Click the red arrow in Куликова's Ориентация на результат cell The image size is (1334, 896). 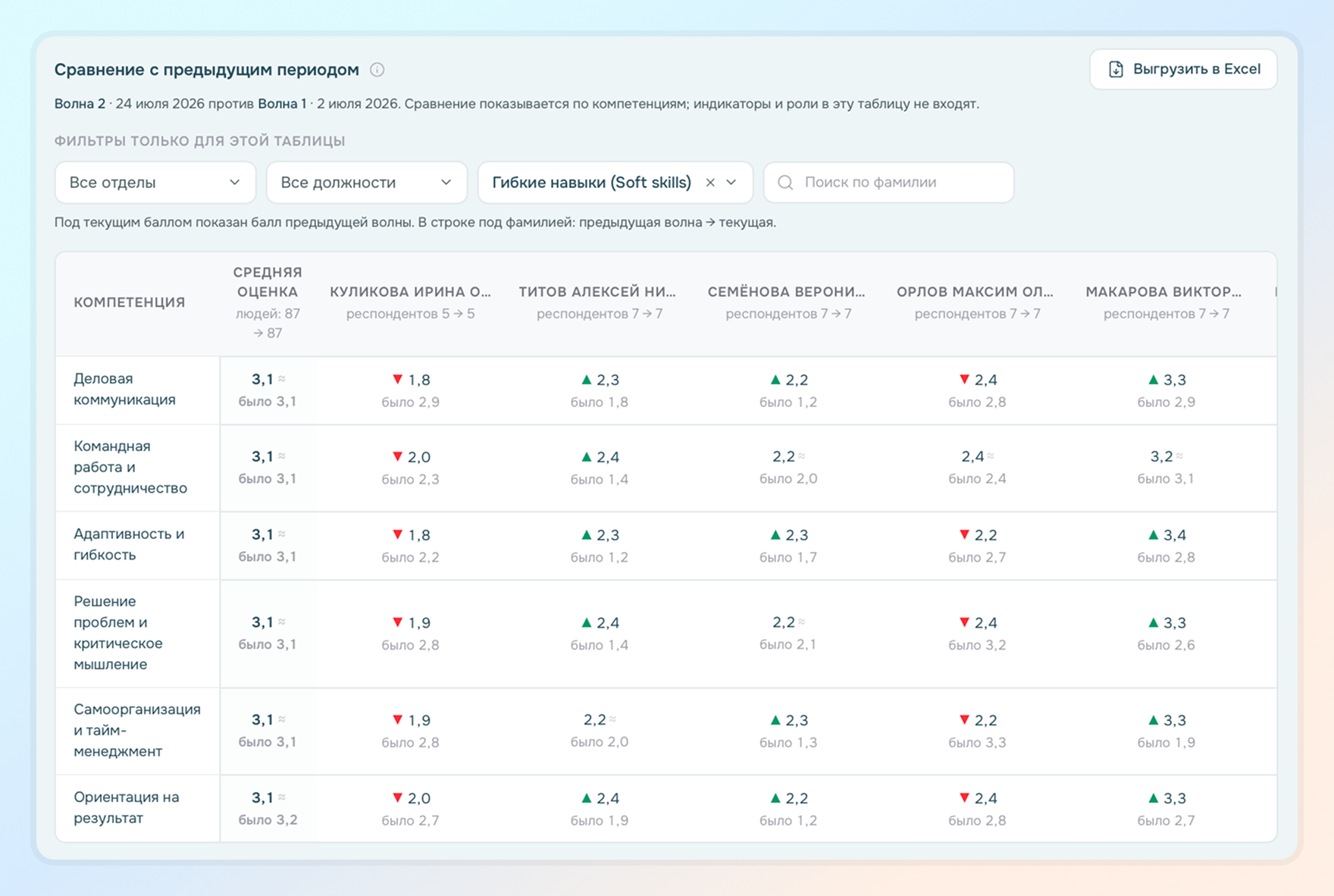point(397,797)
